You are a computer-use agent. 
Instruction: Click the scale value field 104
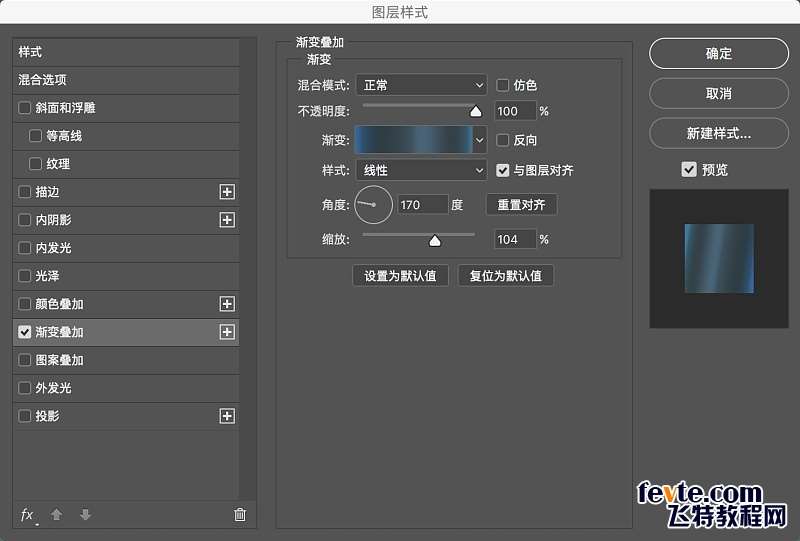pos(515,239)
